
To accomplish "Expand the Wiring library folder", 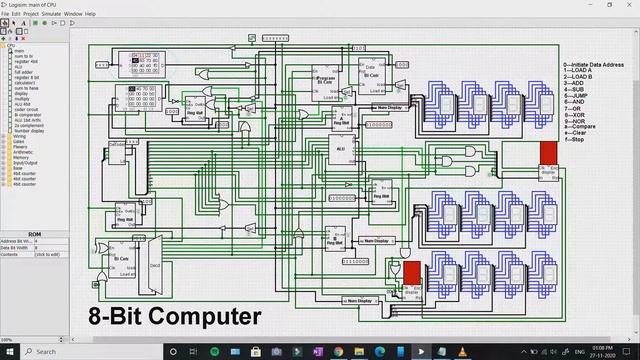I will [3, 136].
